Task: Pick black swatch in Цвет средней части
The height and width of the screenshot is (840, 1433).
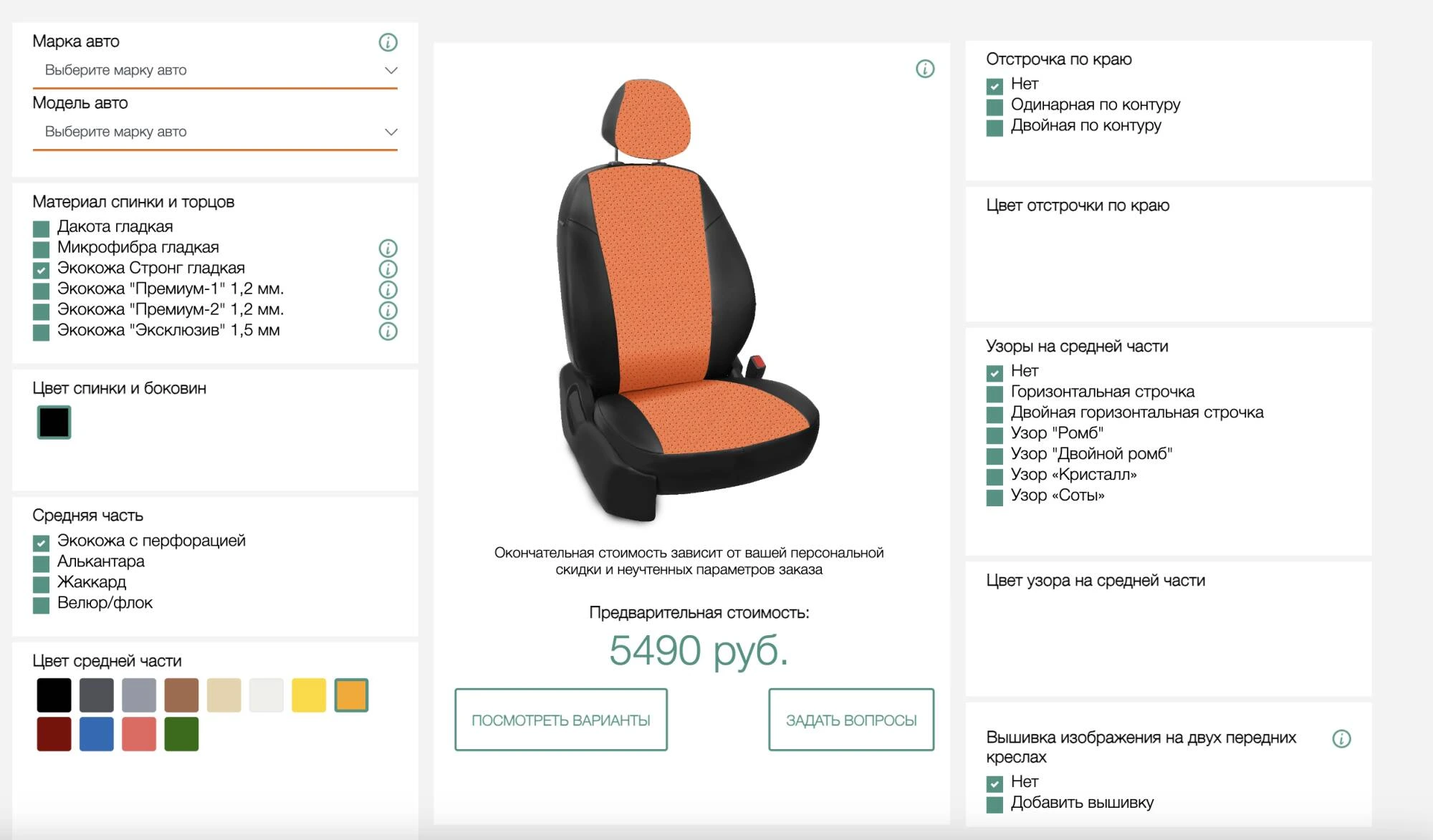Action: click(x=54, y=695)
